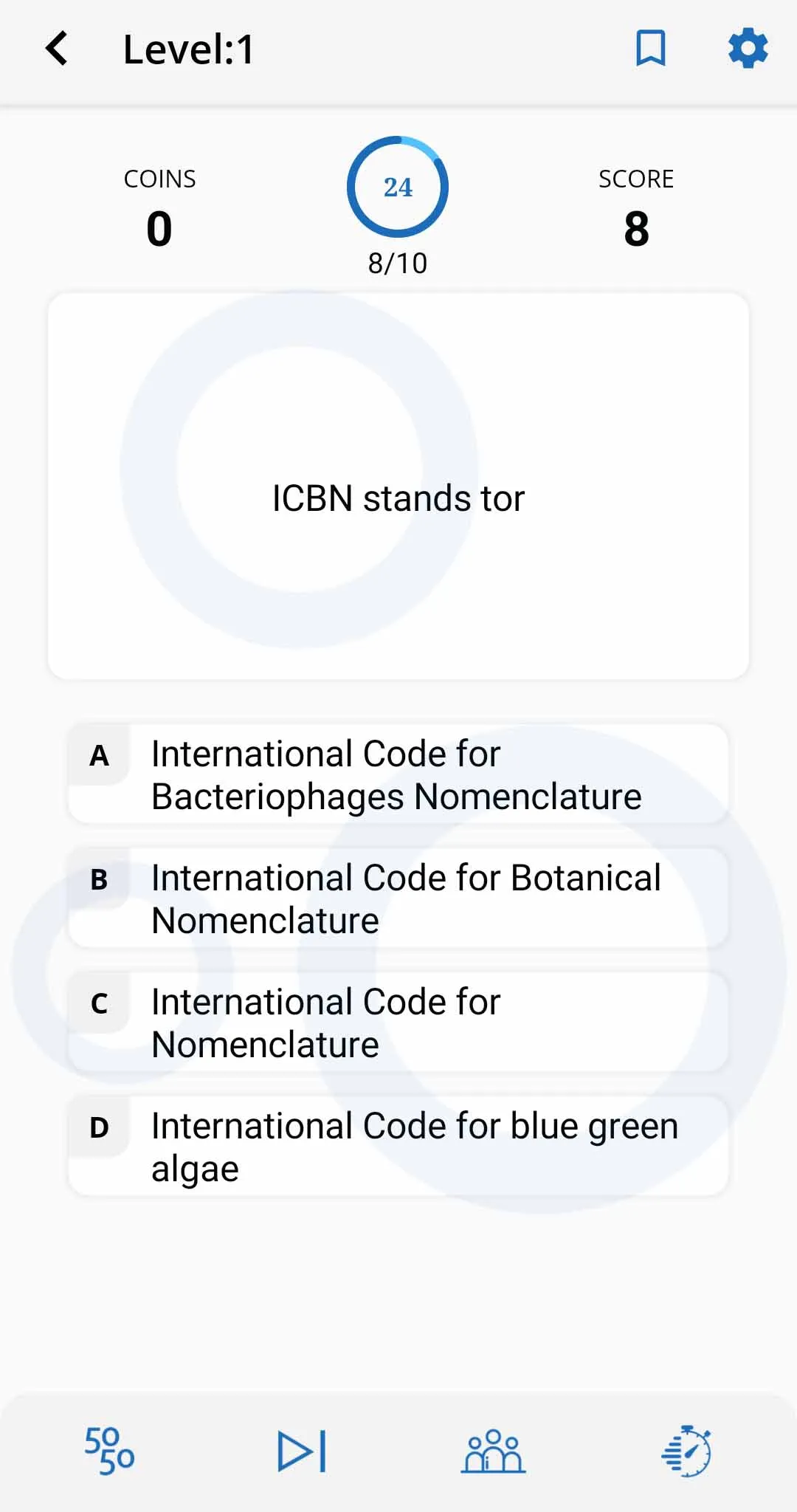Select answer B Botanical Nomenclature
Screen dimensions: 797x1512
(398, 898)
